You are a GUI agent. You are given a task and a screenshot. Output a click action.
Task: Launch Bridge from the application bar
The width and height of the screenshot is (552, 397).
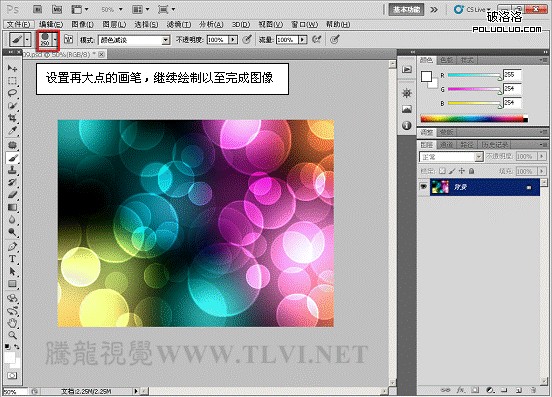click(x=37, y=10)
